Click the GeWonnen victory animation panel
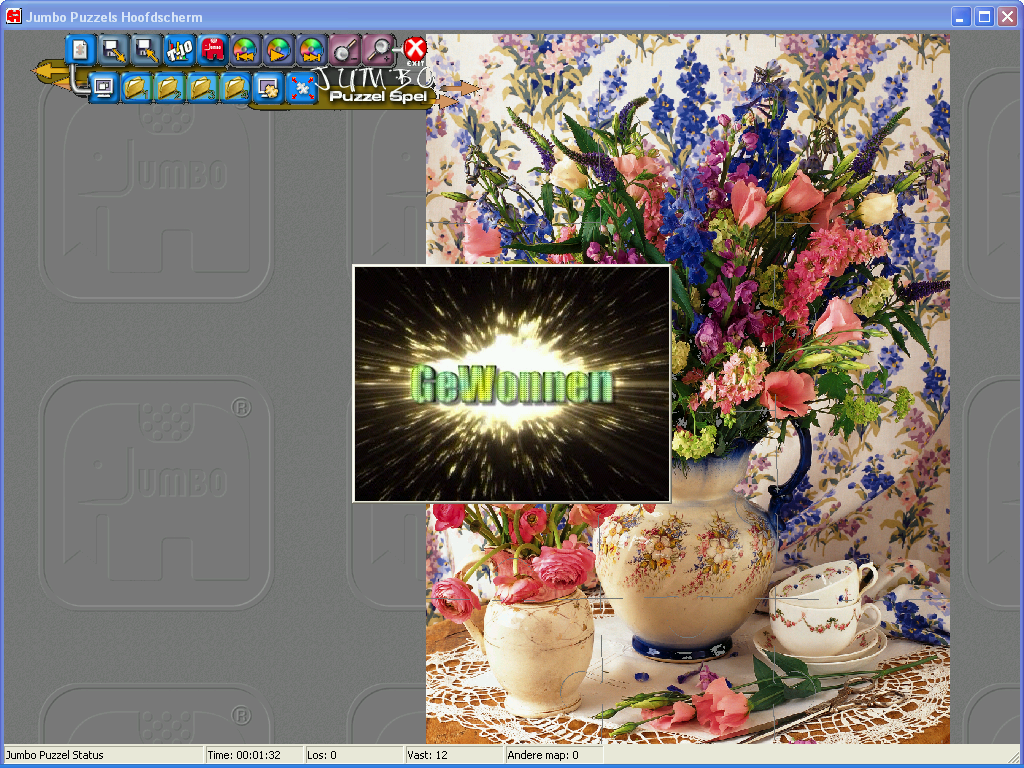Viewport: 1024px width, 768px height. [x=512, y=383]
